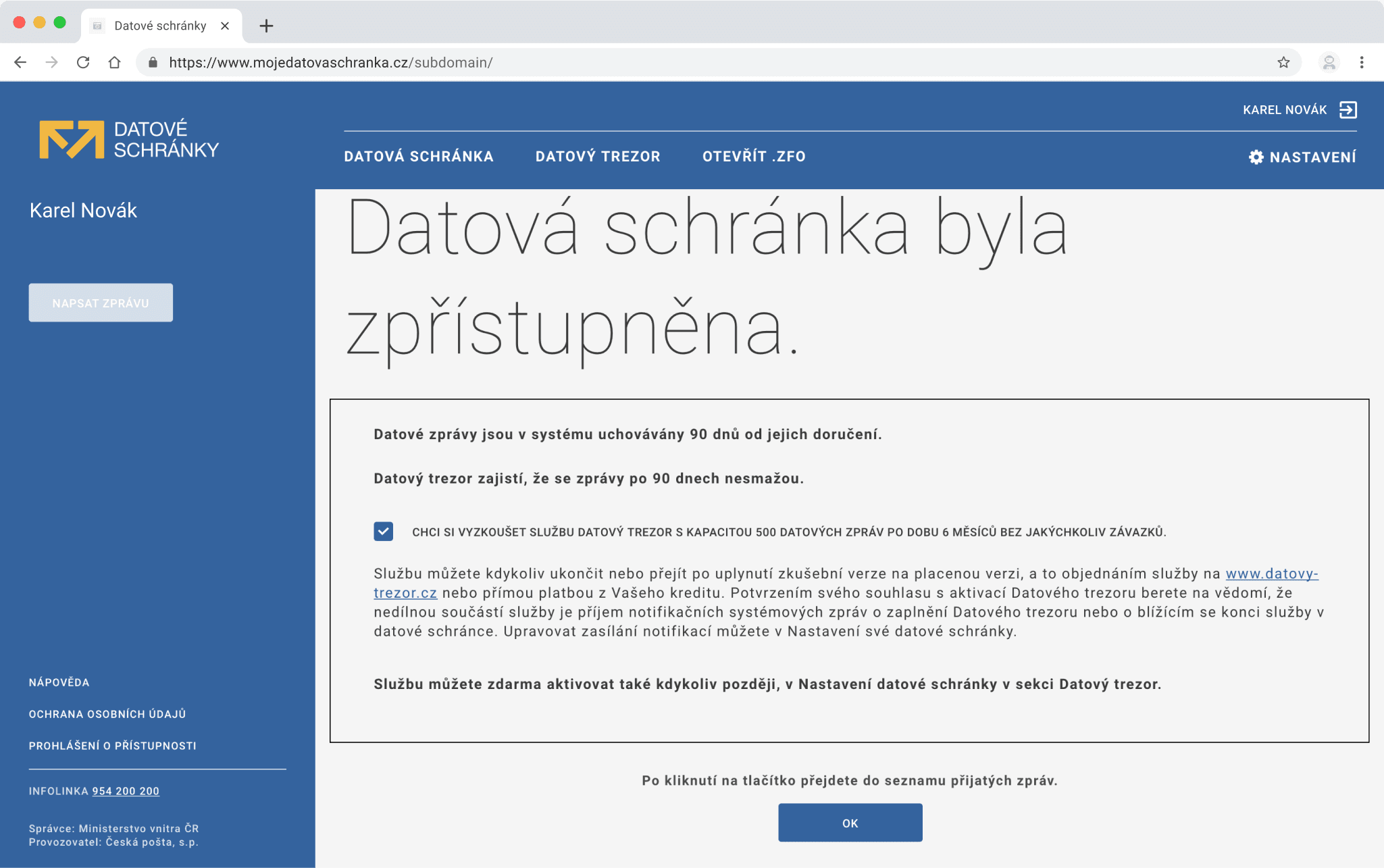The image size is (1384, 868).
Task: Open the Otevřít .ZFO menu item
Action: point(754,156)
